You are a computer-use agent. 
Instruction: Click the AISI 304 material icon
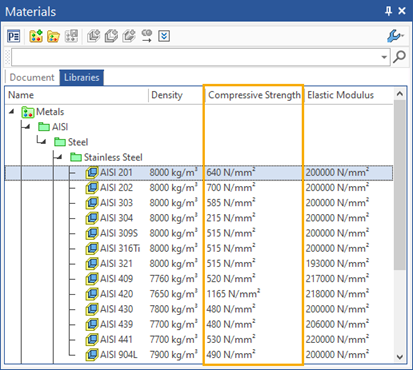[x=92, y=218]
